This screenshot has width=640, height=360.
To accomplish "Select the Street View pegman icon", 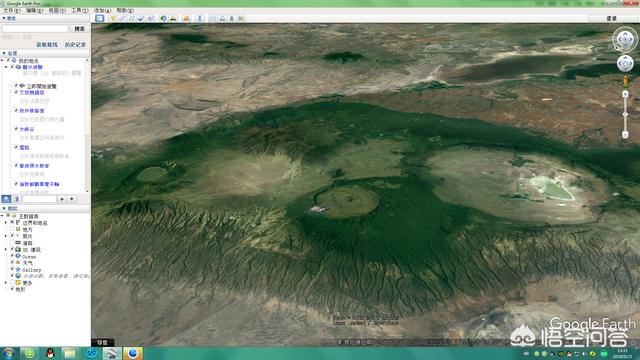I will pos(625,81).
